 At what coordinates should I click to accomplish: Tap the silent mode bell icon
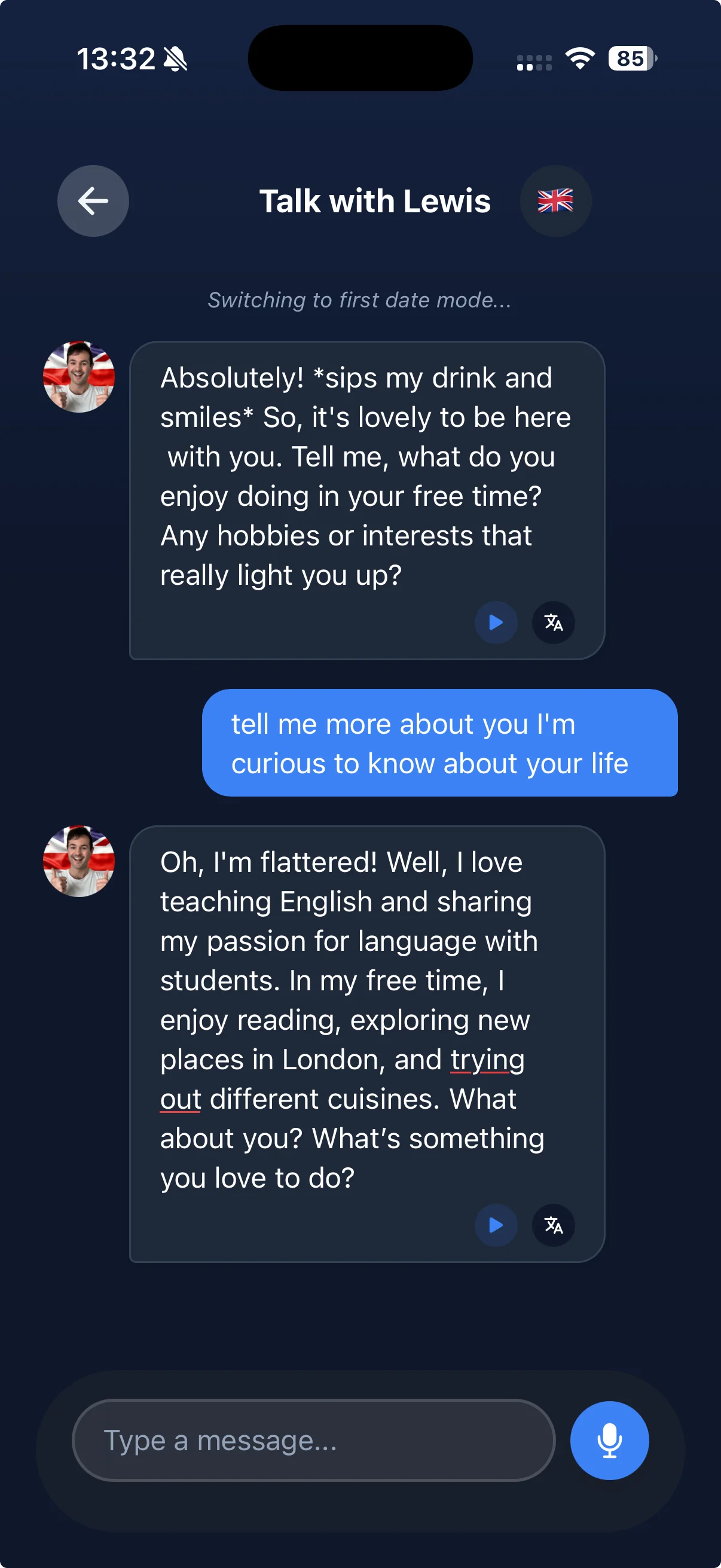(x=176, y=59)
